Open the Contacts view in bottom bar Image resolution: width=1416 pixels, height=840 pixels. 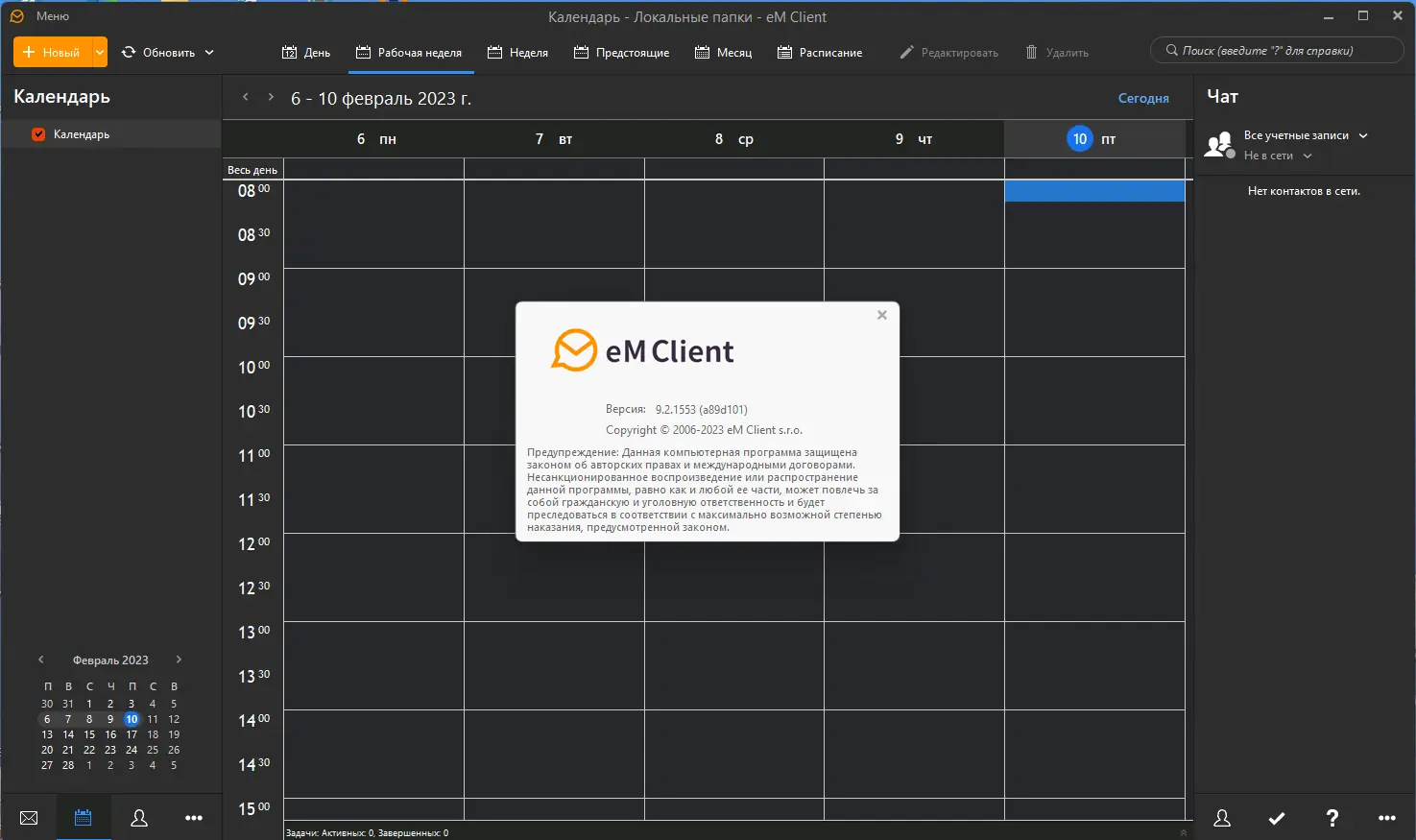[139, 818]
